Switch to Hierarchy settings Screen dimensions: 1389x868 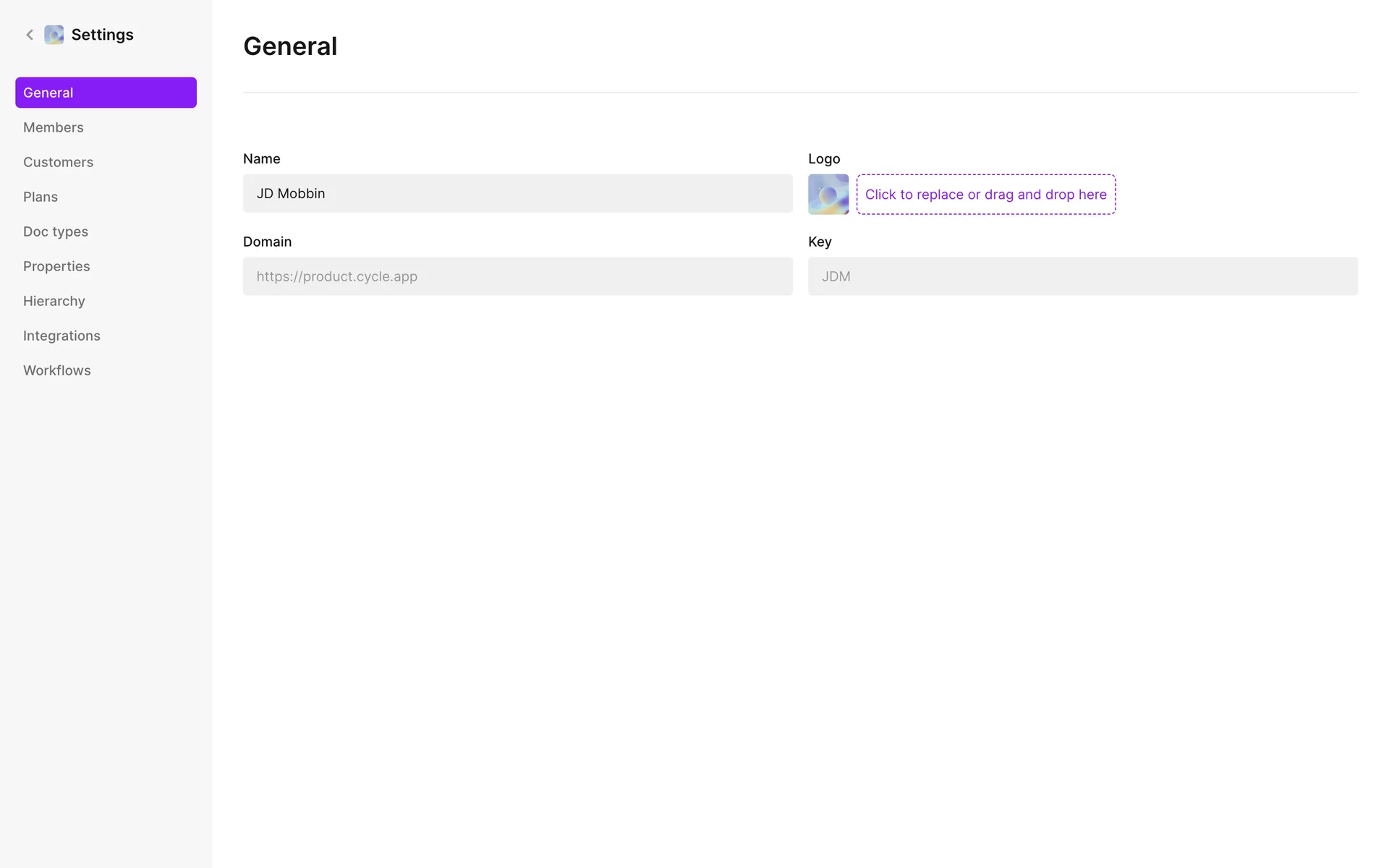point(54,301)
